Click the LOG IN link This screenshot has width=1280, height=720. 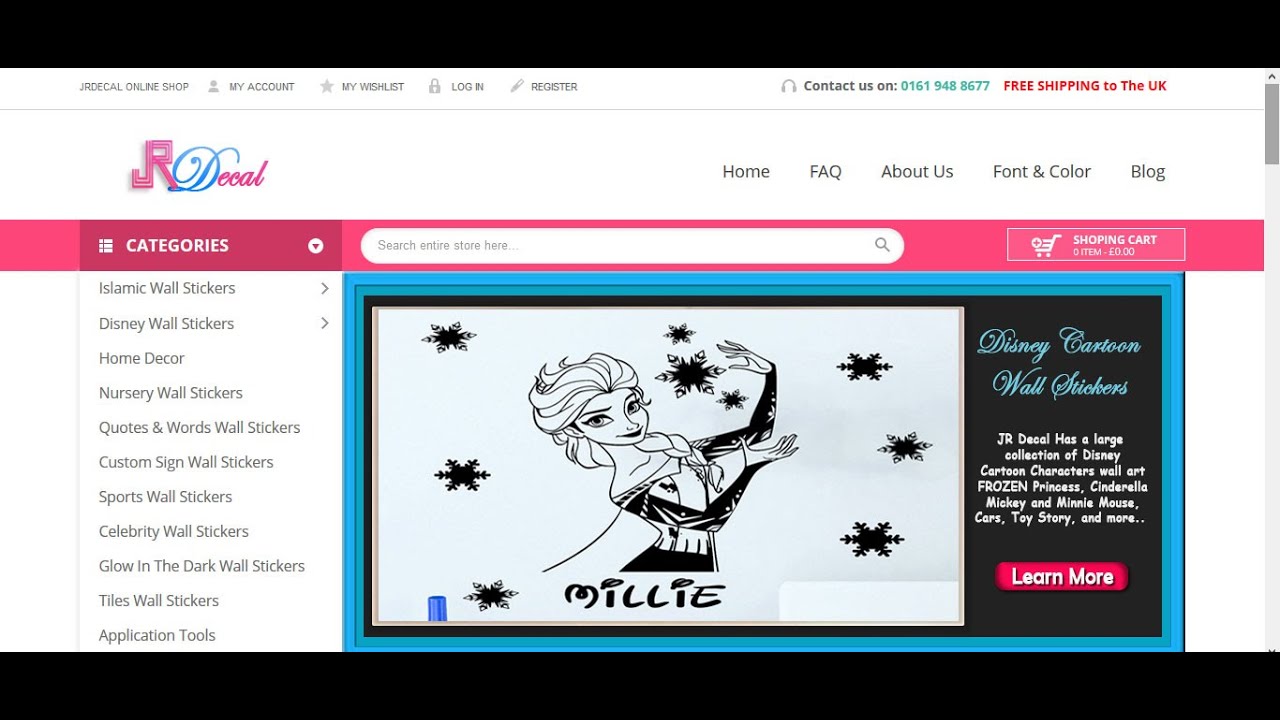tap(467, 87)
